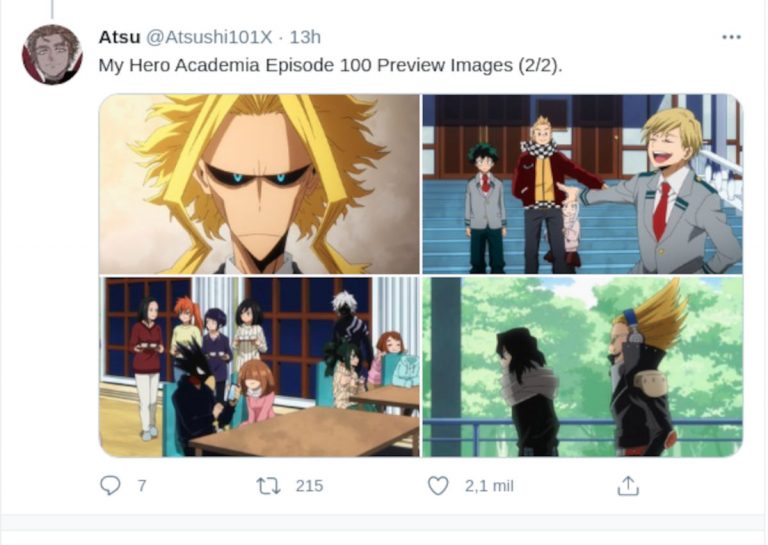
Task: Enlarge the dorm common room table image
Action: coord(259,367)
